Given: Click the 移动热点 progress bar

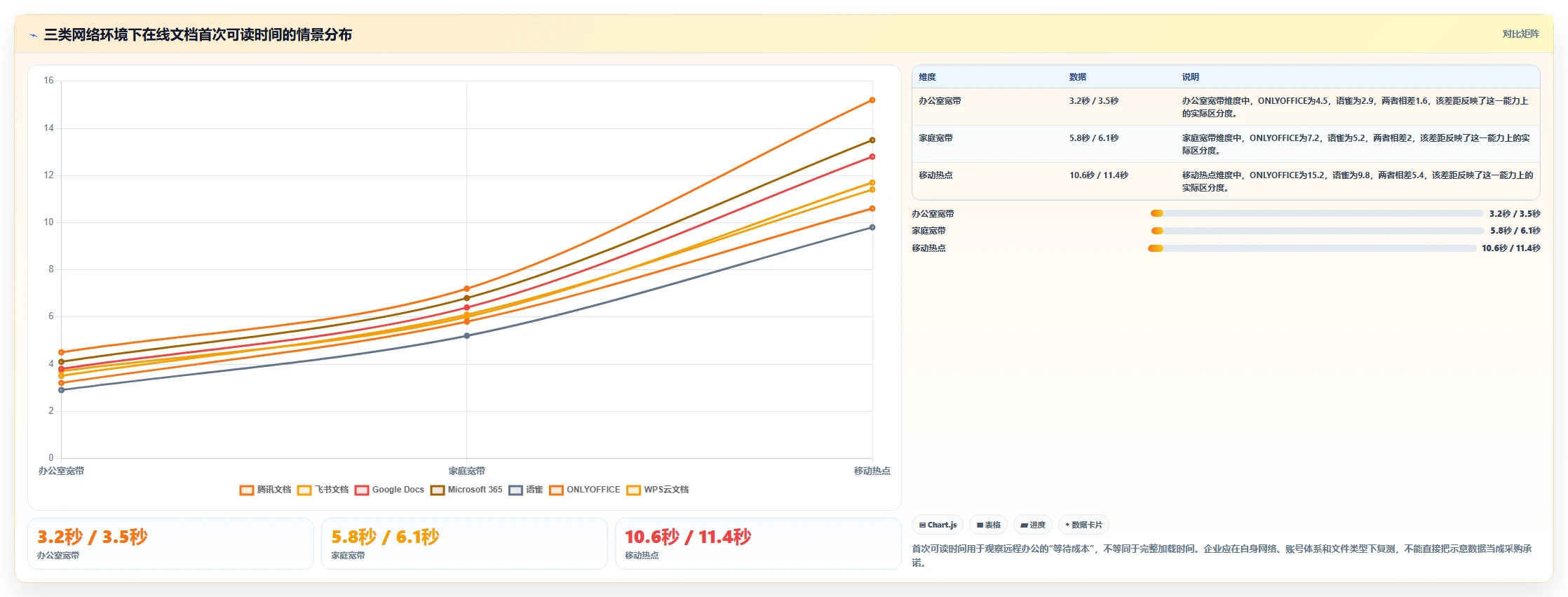Looking at the screenshot, I should point(1312,248).
